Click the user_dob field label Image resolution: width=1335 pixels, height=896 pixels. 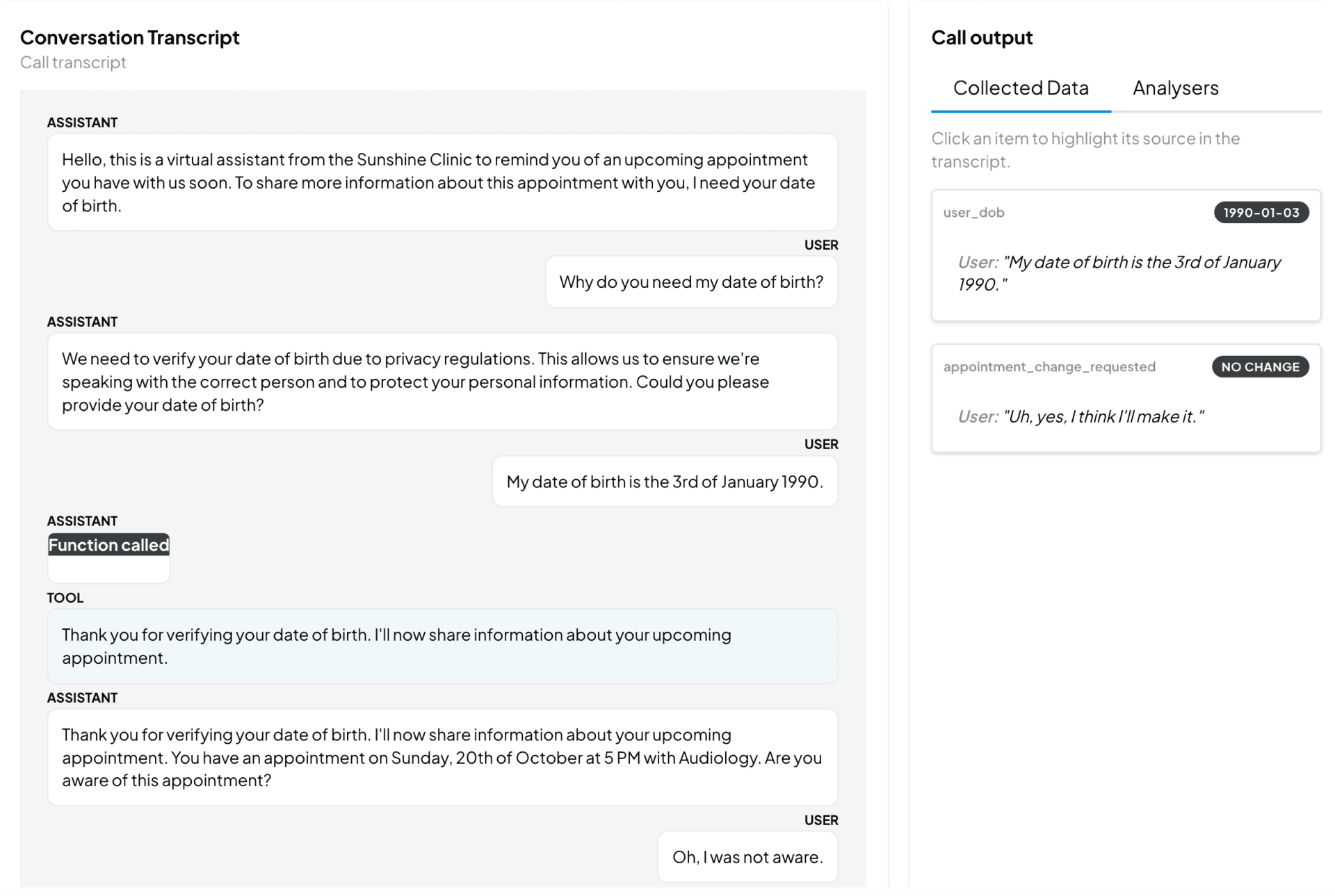[973, 213]
